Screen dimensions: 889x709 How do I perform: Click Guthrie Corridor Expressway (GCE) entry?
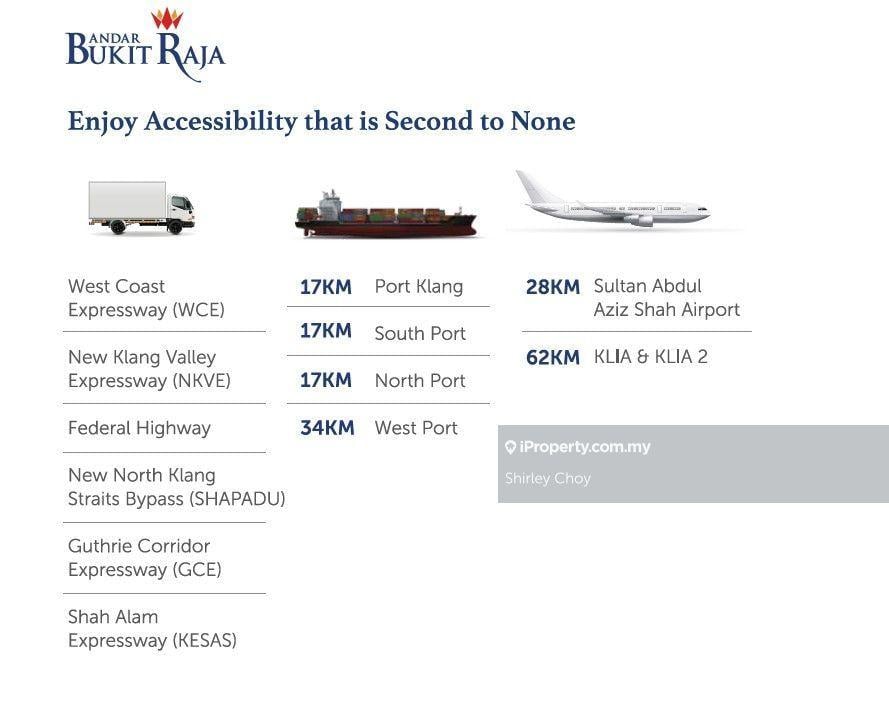[144, 558]
